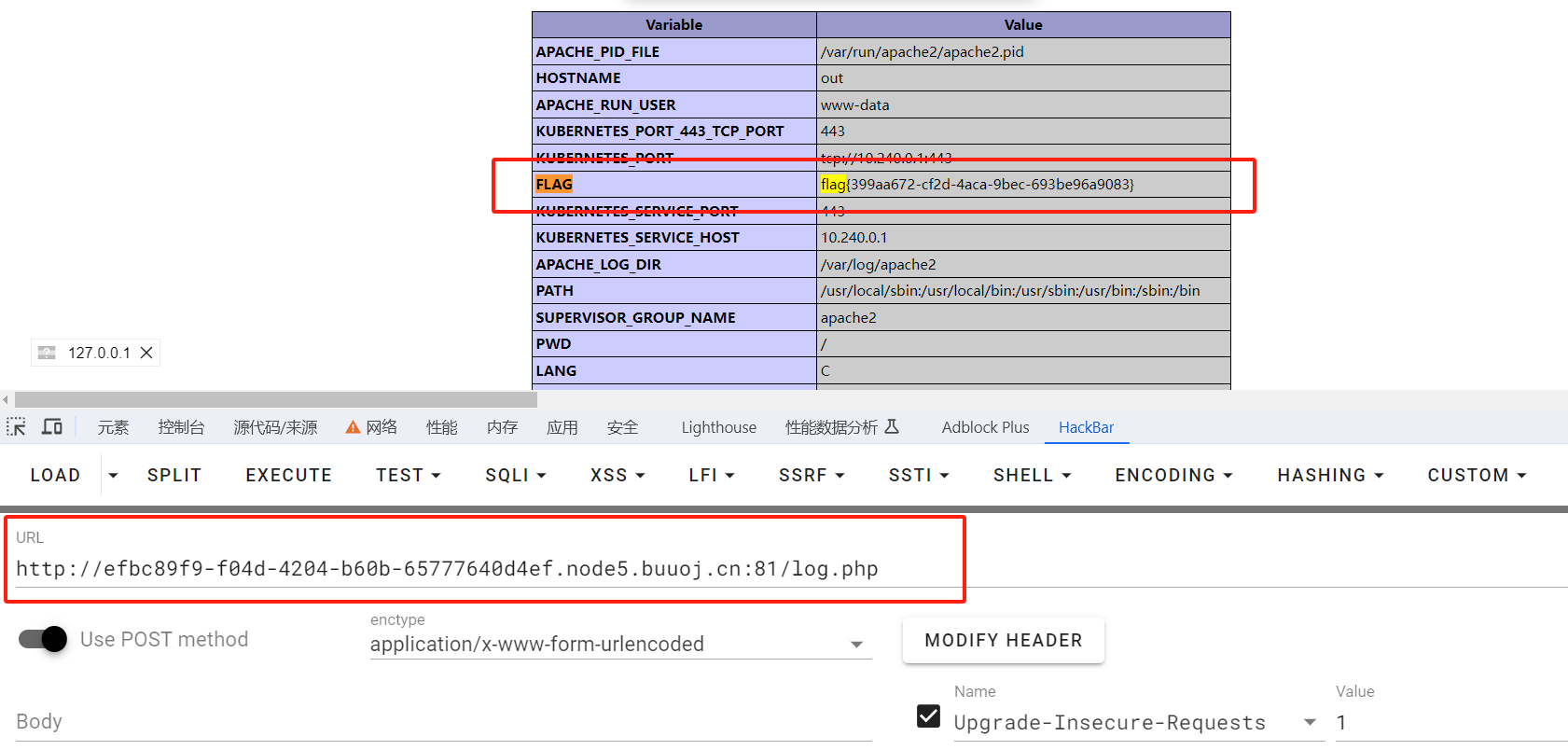Click the APACHE_PID_FILE variable cell
Image resolution: width=1568 pixels, height=750 pixels.
coord(674,51)
